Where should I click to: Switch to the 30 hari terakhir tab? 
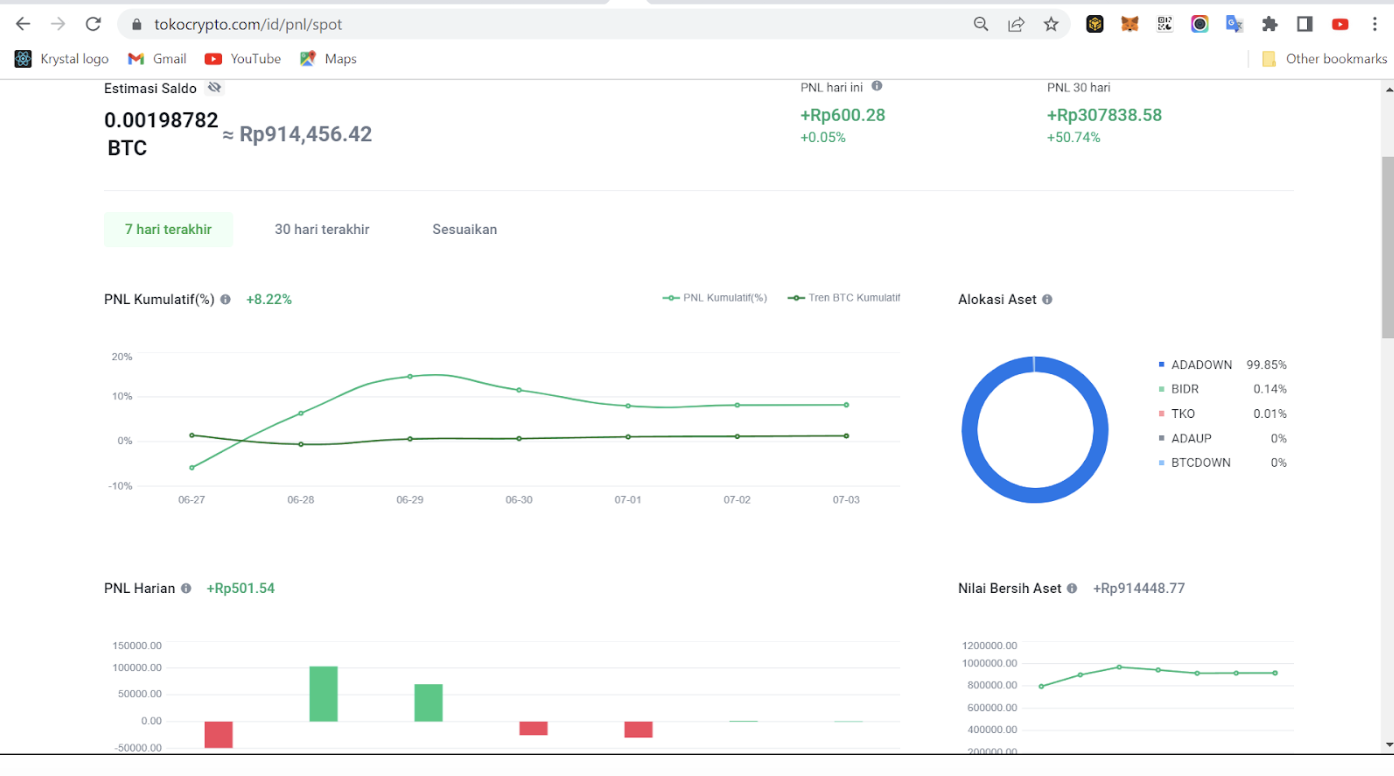pyautogui.click(x=322, y=229)
